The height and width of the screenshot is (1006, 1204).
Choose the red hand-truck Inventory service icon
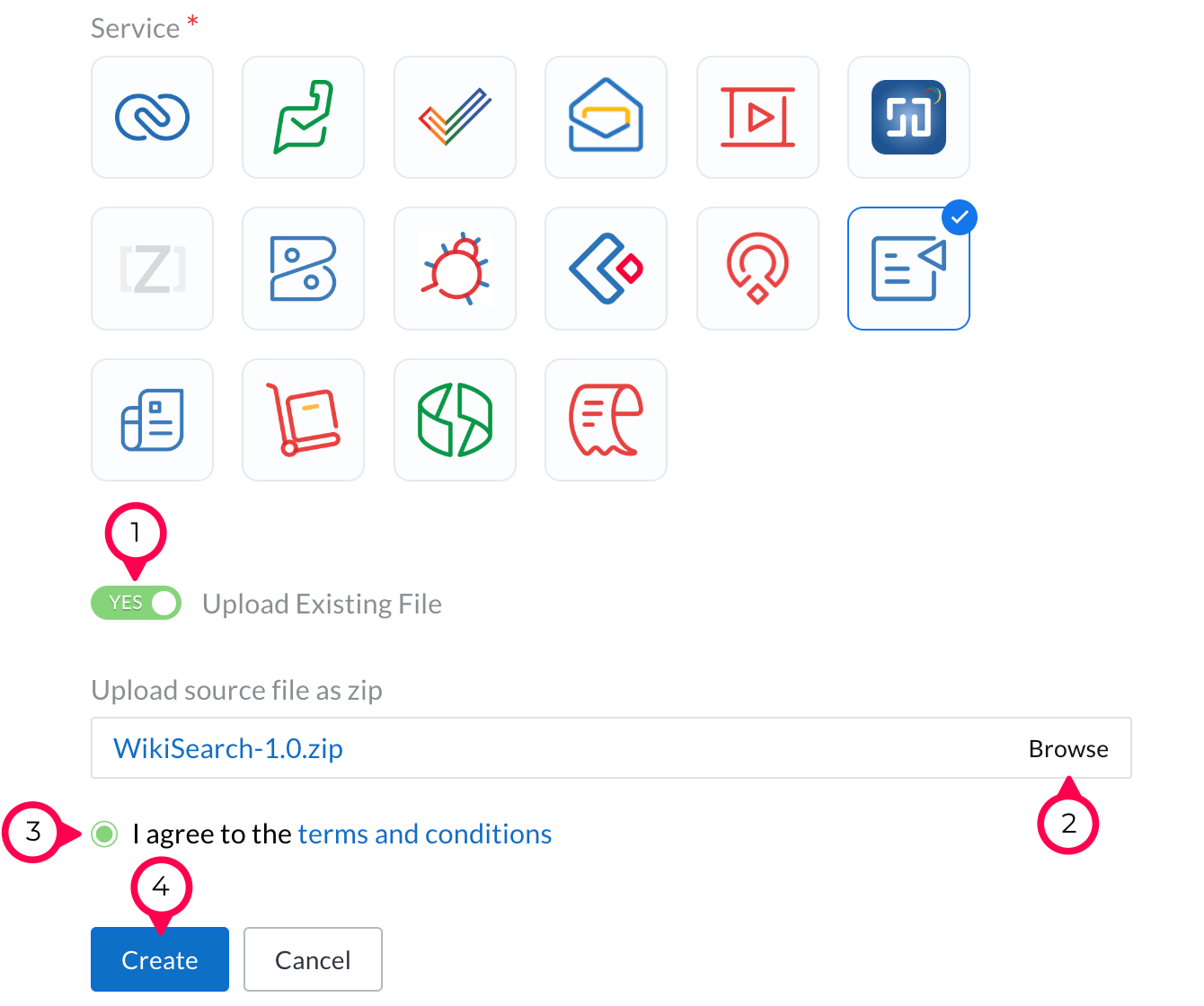click(x=303, y=419)
